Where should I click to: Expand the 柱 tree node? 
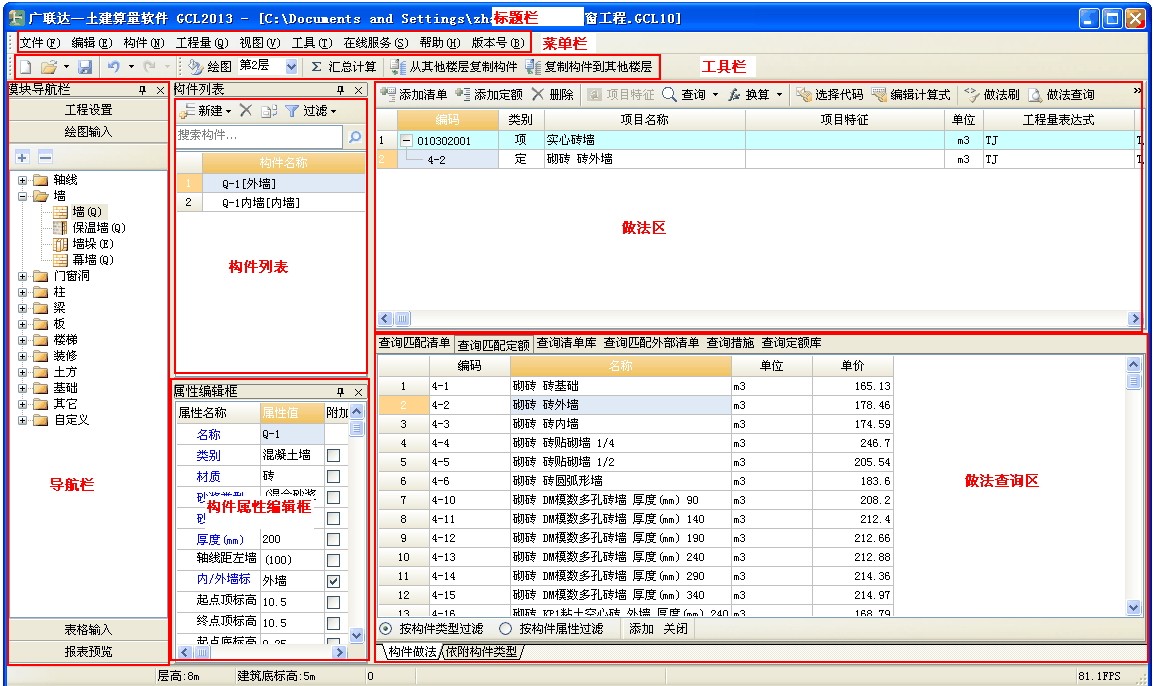click(x=22, y=293)
